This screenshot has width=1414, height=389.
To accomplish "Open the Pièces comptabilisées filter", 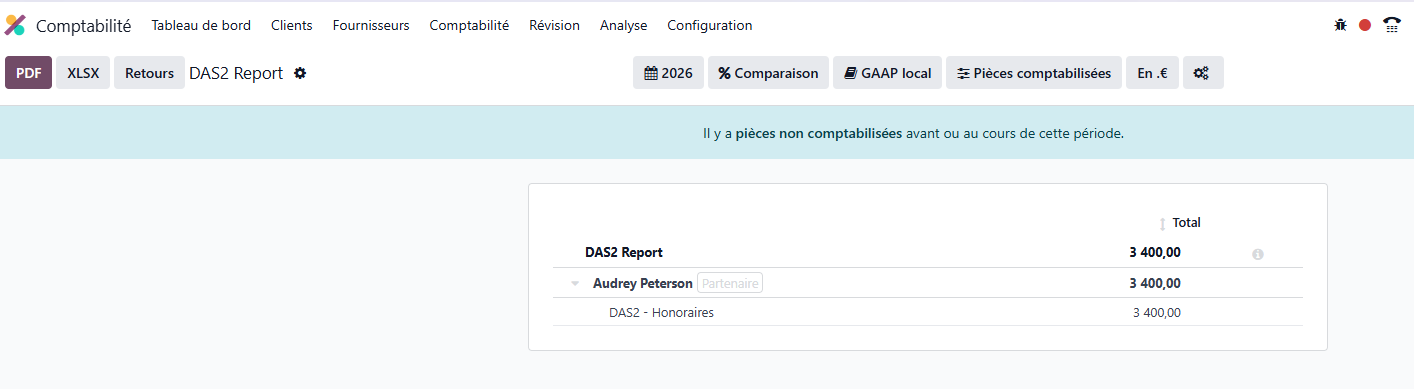I will 1034,73.
